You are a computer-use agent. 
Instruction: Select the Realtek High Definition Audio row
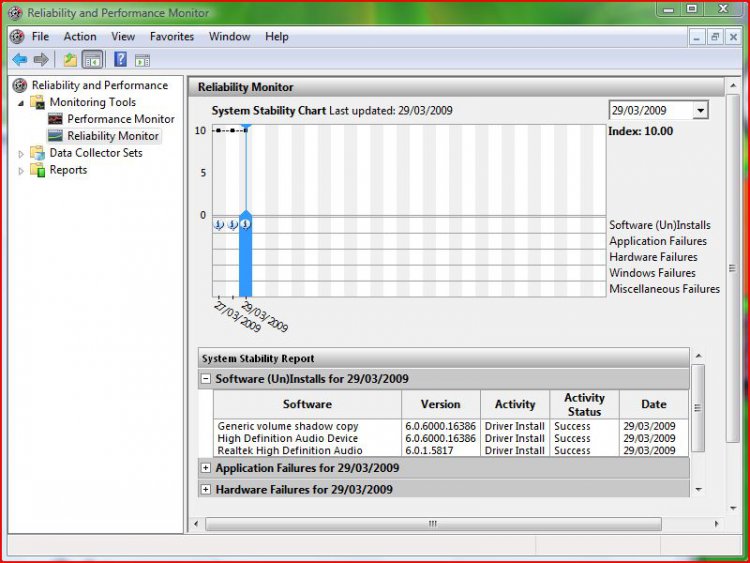pos(451,451)
